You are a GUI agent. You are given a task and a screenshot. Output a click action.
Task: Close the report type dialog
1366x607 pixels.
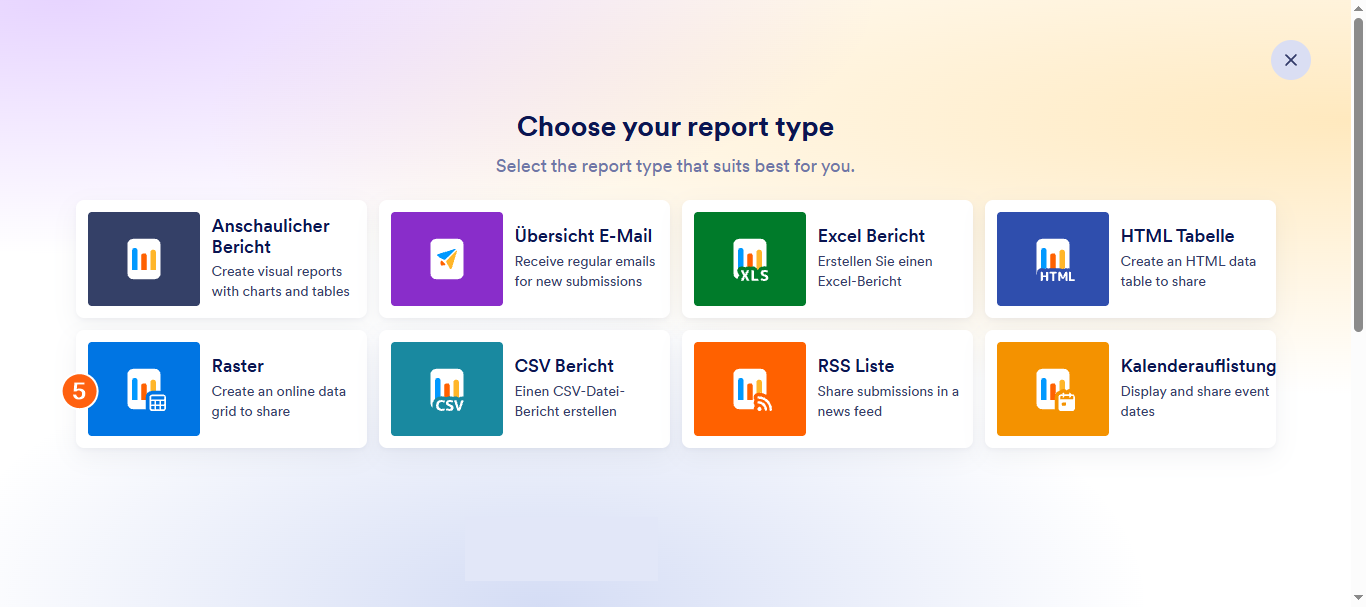point(1291,60)
